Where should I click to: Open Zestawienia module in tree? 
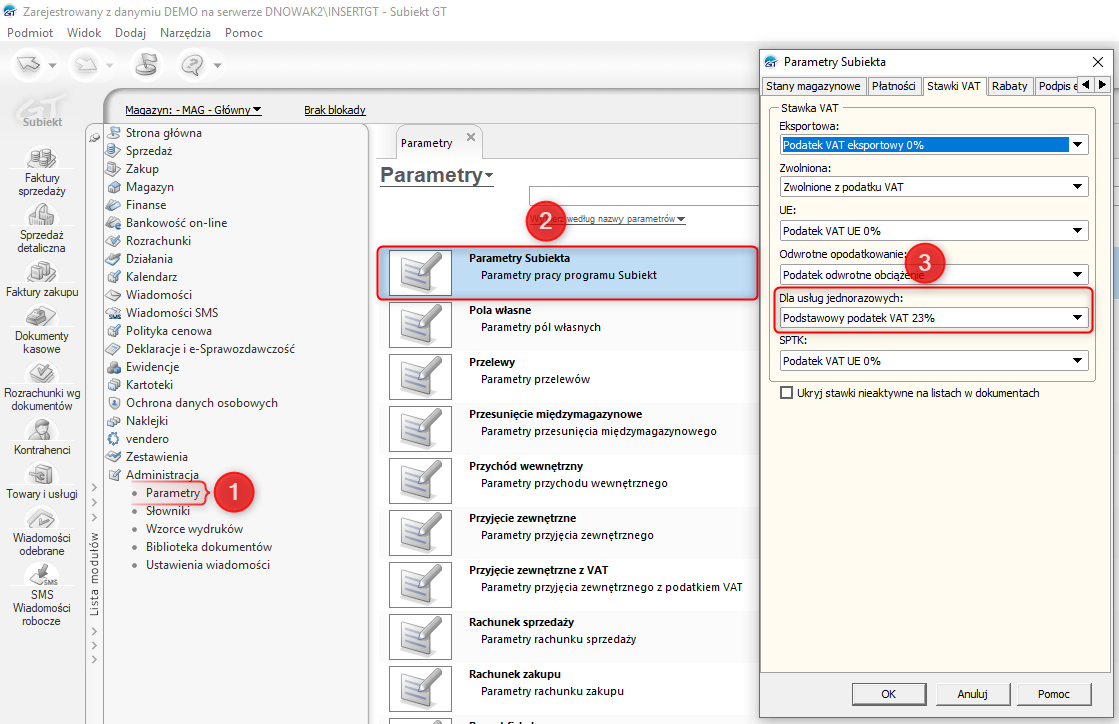click(157, 457)
